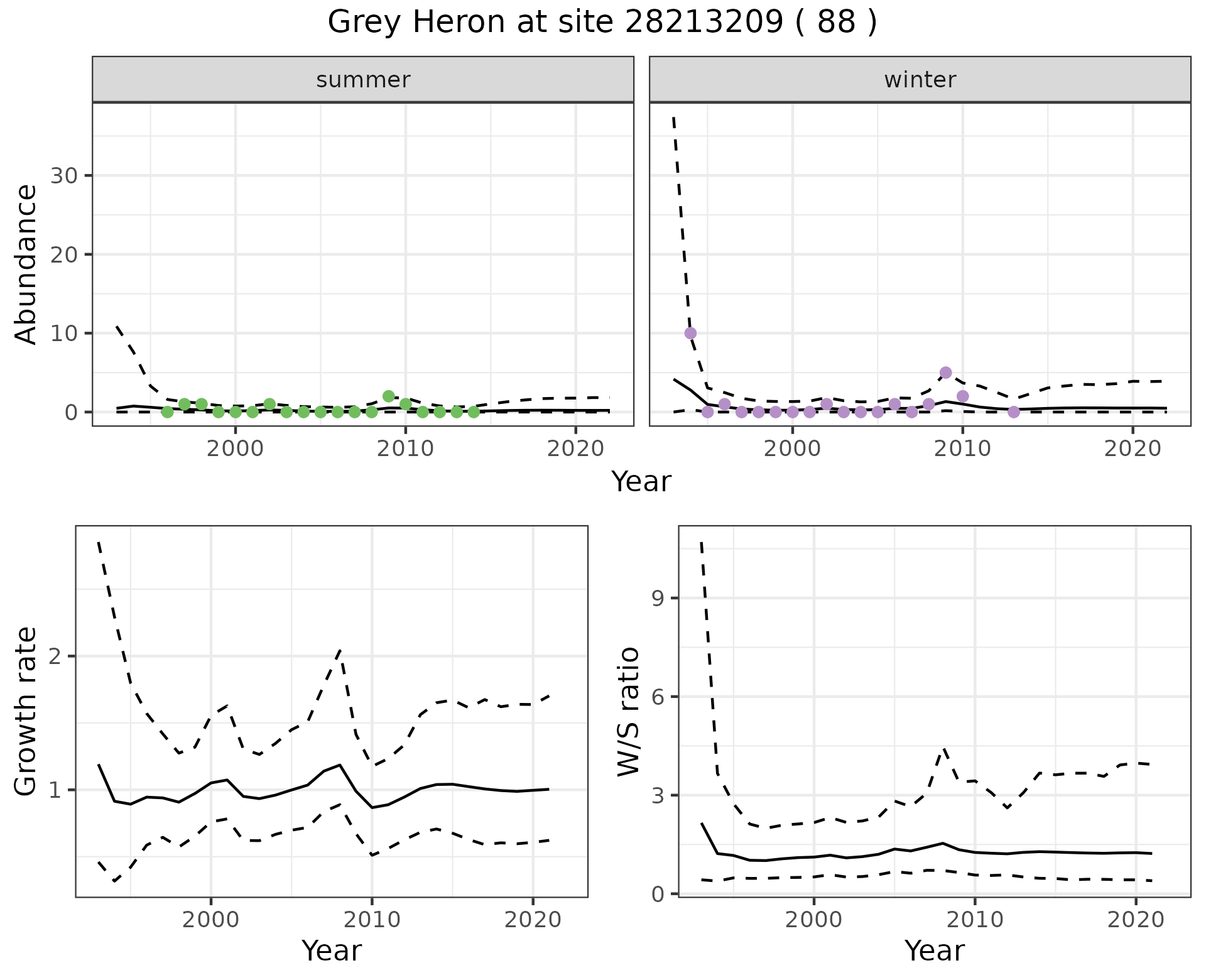The width and height of the screenshot is (1206, 980).
Task: Click the 9 tick label on W/S ratio axis
Action: click(657, 598)
